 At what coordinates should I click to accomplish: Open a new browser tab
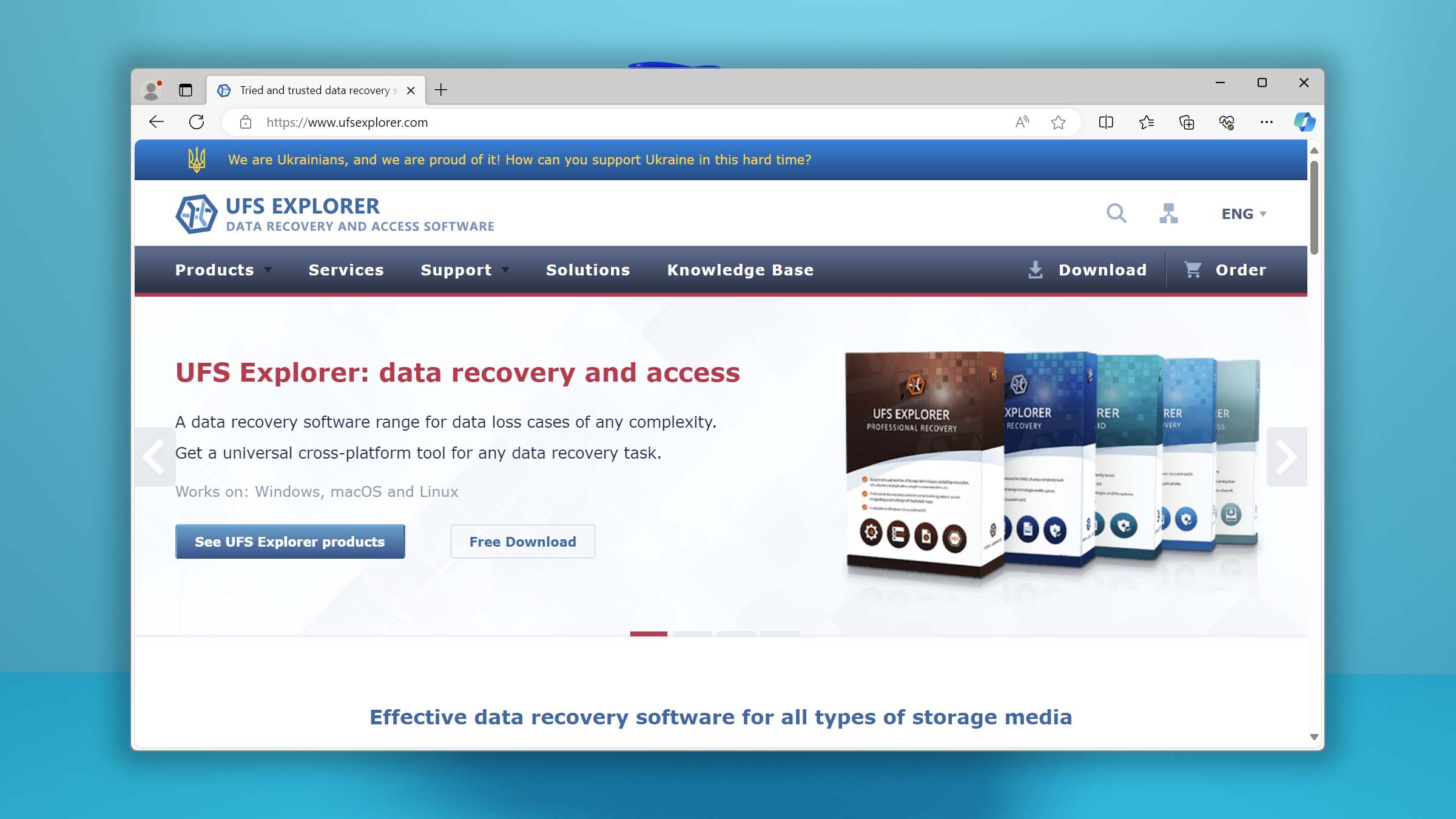tap(441, 90)
